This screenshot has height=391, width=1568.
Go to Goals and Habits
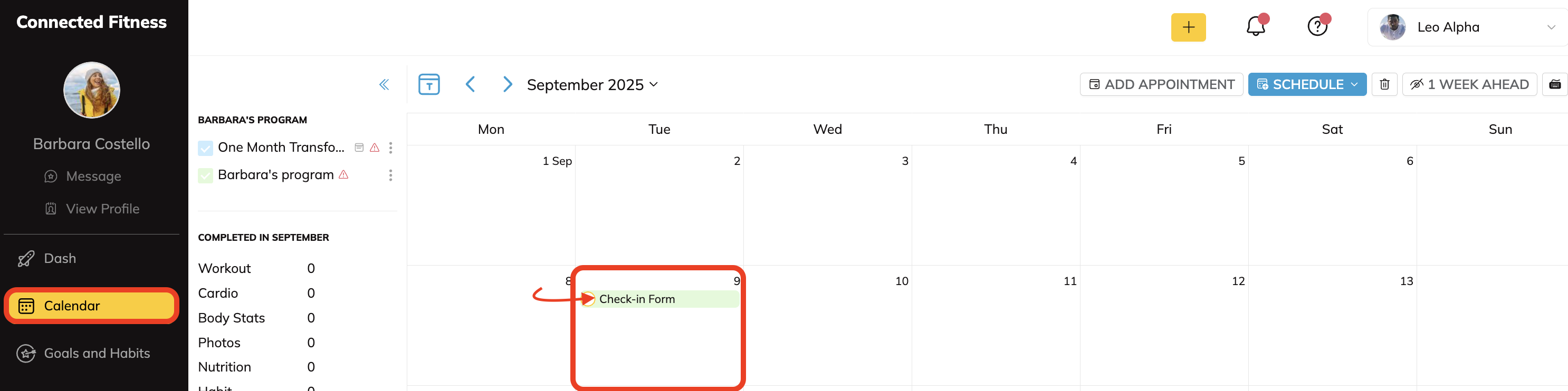(96, 353)
